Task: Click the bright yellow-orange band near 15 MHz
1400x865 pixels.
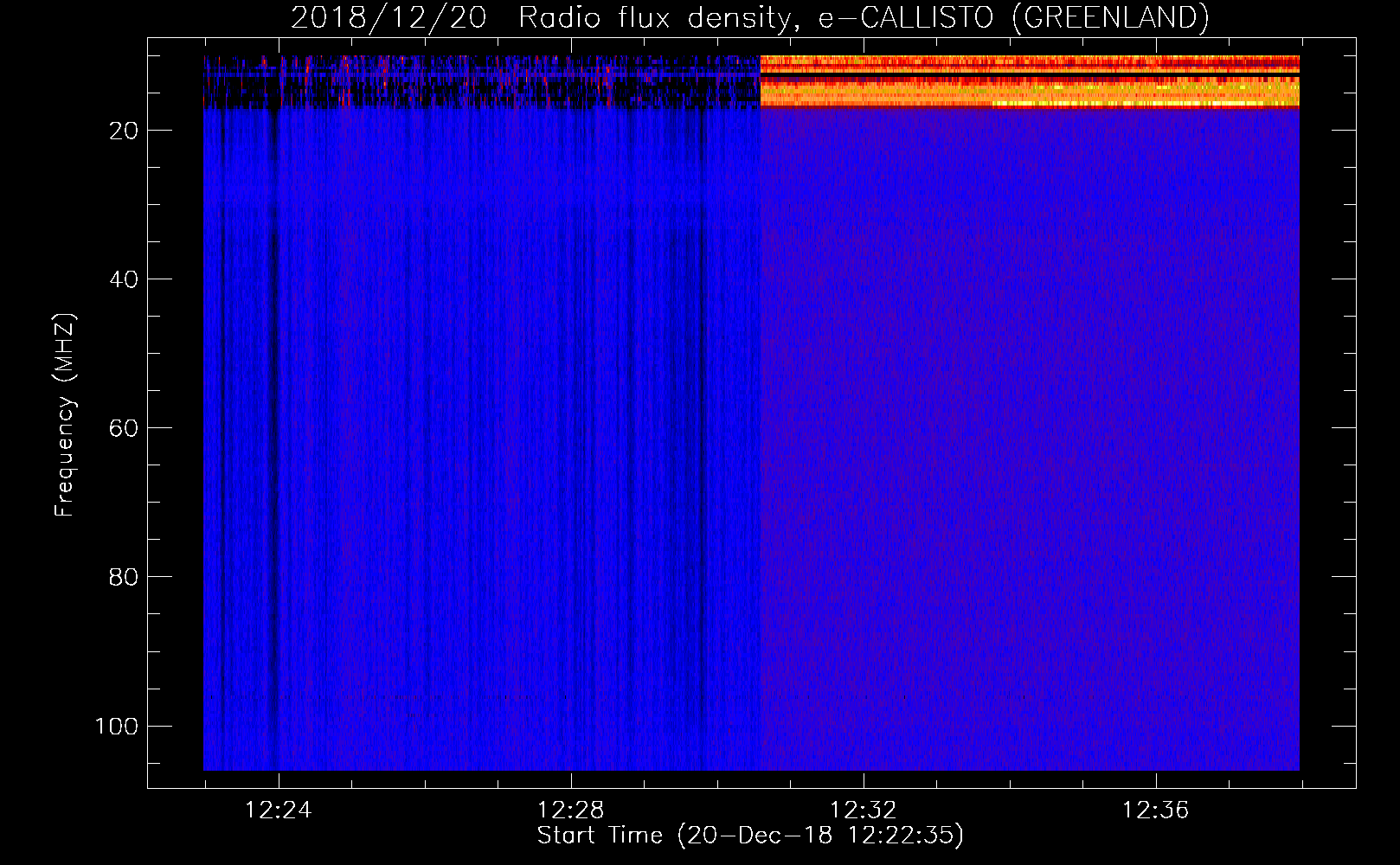Action: pyautogui.click(x=1030, y=92)
